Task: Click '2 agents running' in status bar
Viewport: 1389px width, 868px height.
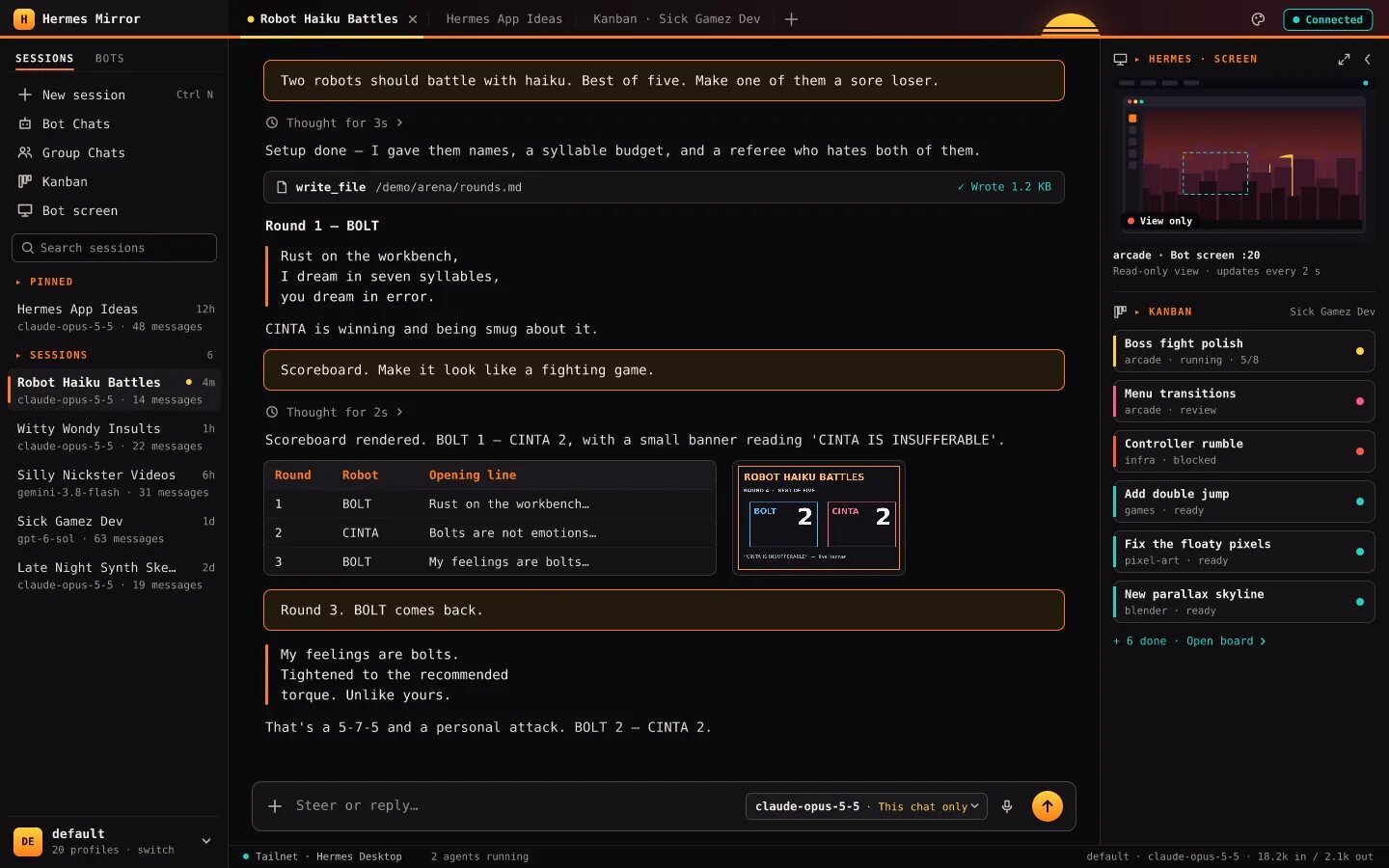Action: pyautogui.click(x=479, y=856)
